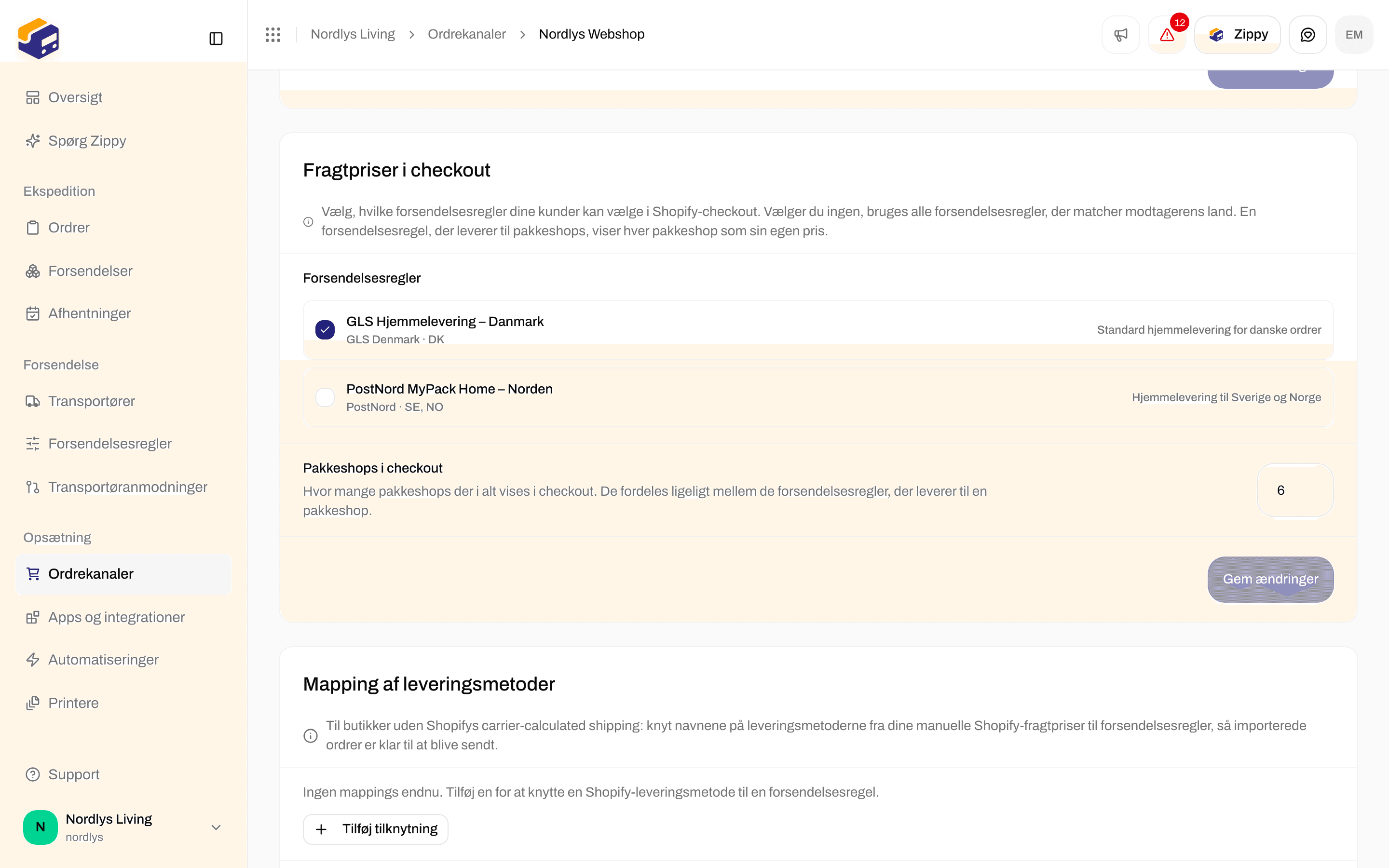Open Ordrer page
This screenshot has width=1389, height=868.
(x=123, y=228)
